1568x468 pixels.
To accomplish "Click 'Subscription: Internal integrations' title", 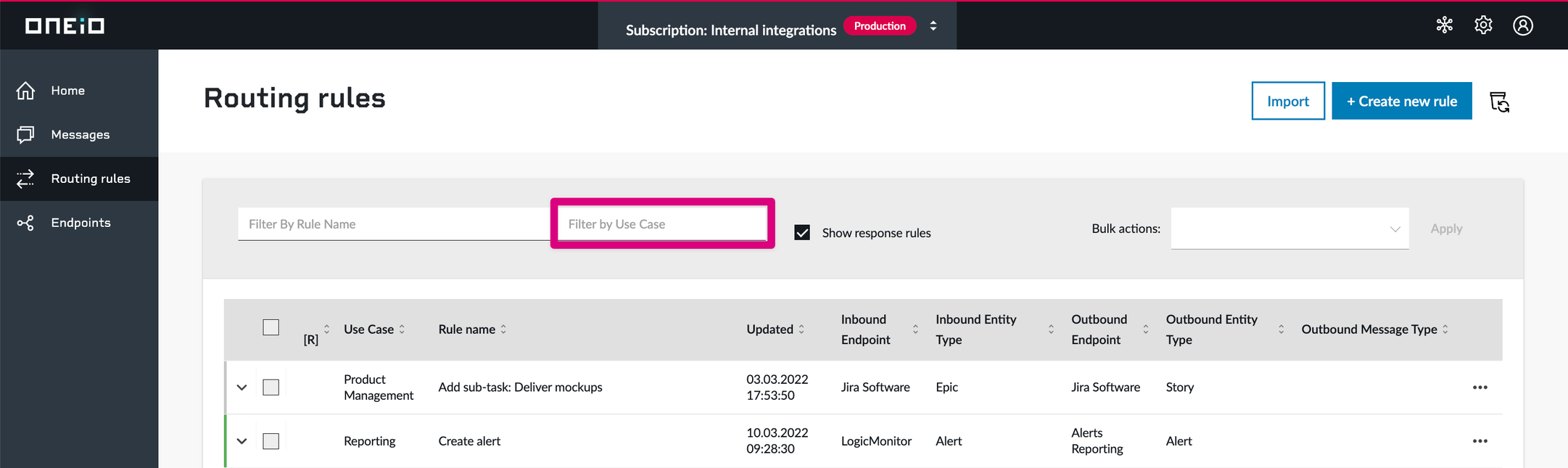I will pyautogui.click(x=731, y=30).
